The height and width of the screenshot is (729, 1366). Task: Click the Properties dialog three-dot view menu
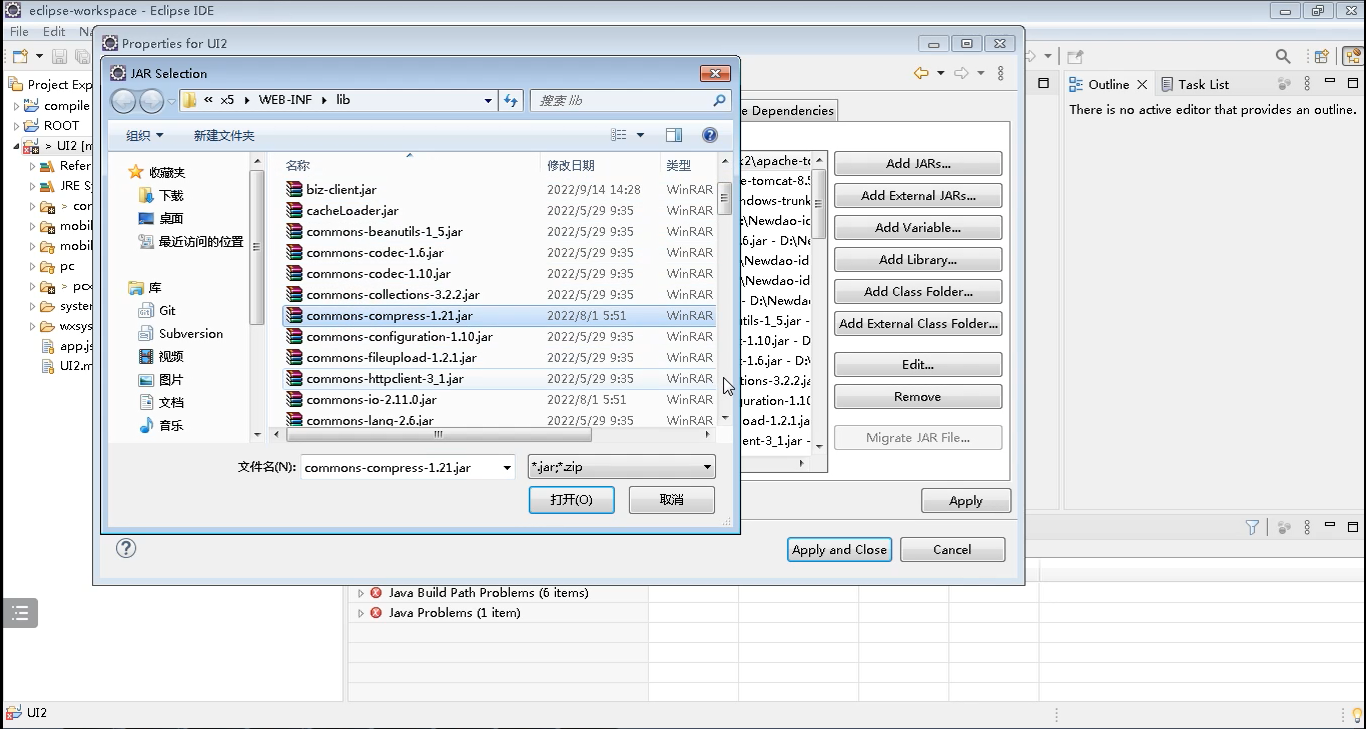pyautogui.click(x=1001, y=73)
